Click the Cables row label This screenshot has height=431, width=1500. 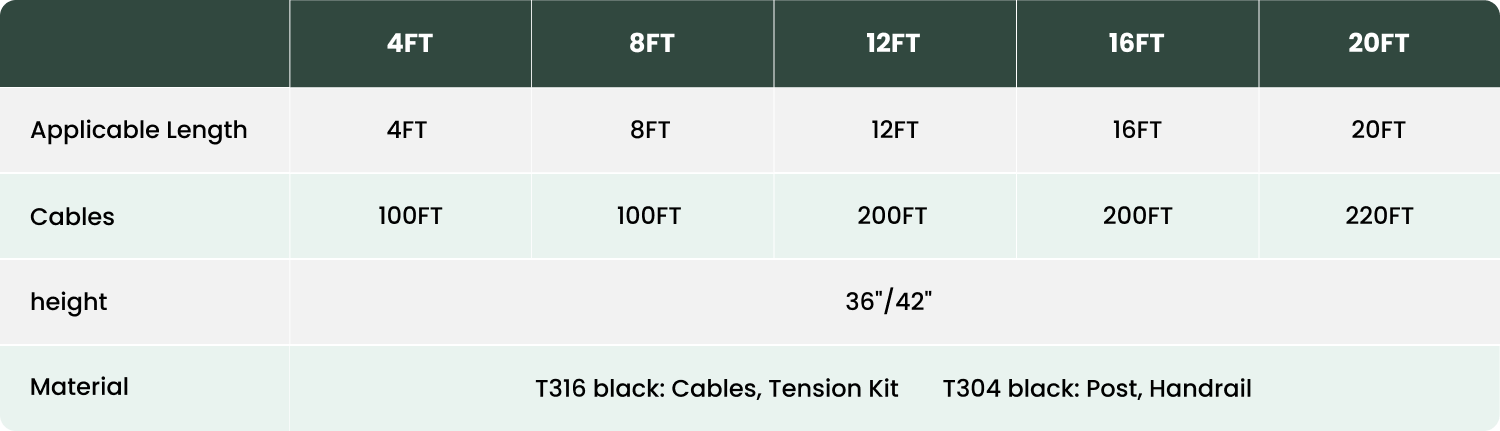point(72,216)
